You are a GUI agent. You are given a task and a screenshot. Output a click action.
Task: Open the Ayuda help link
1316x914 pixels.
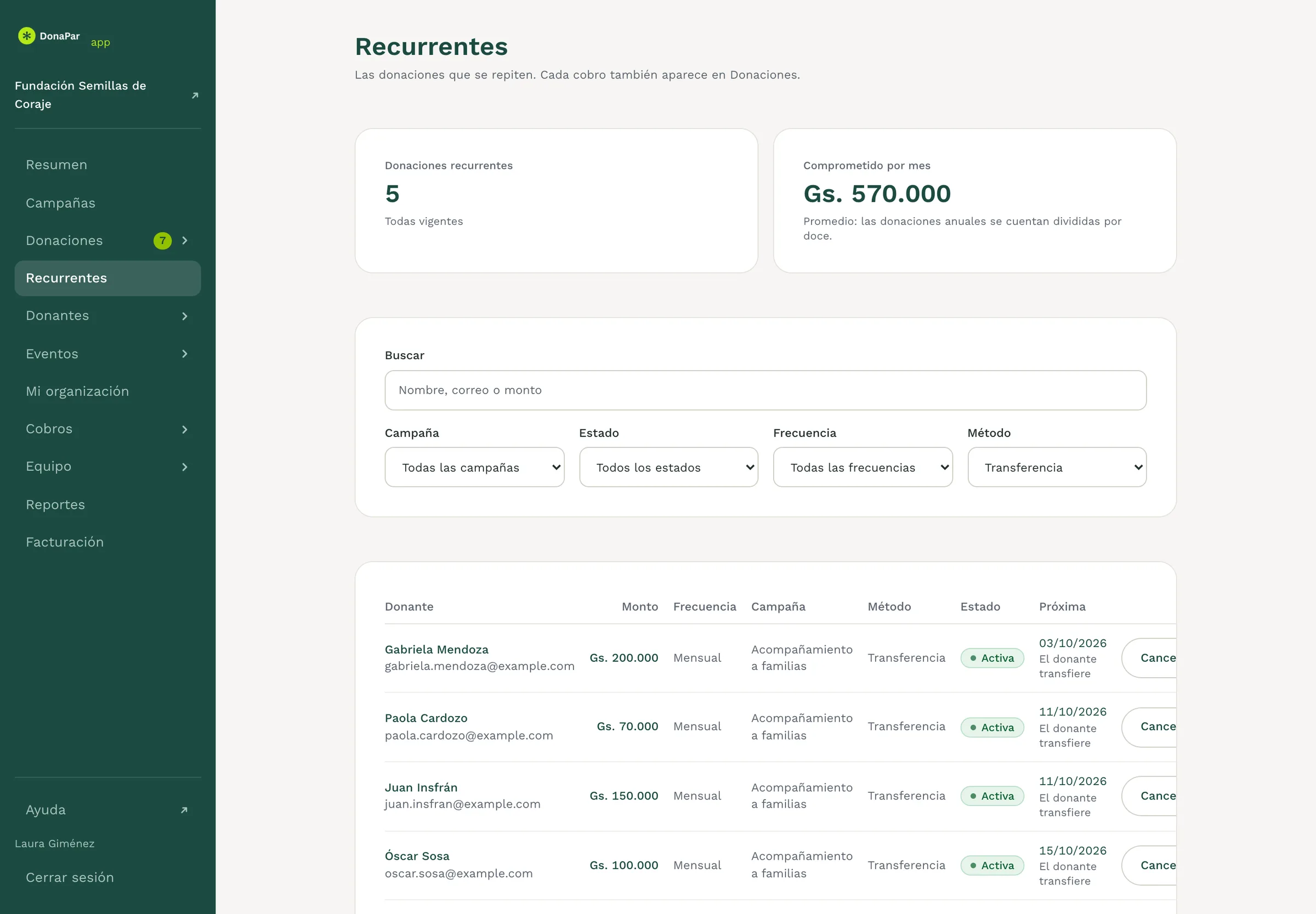click(107, 810)
